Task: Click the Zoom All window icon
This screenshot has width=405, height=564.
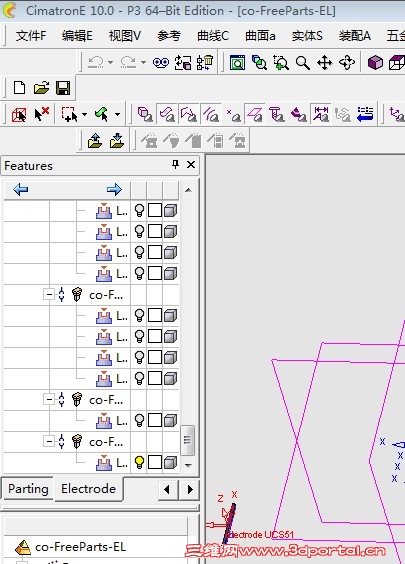Action: 237,63
